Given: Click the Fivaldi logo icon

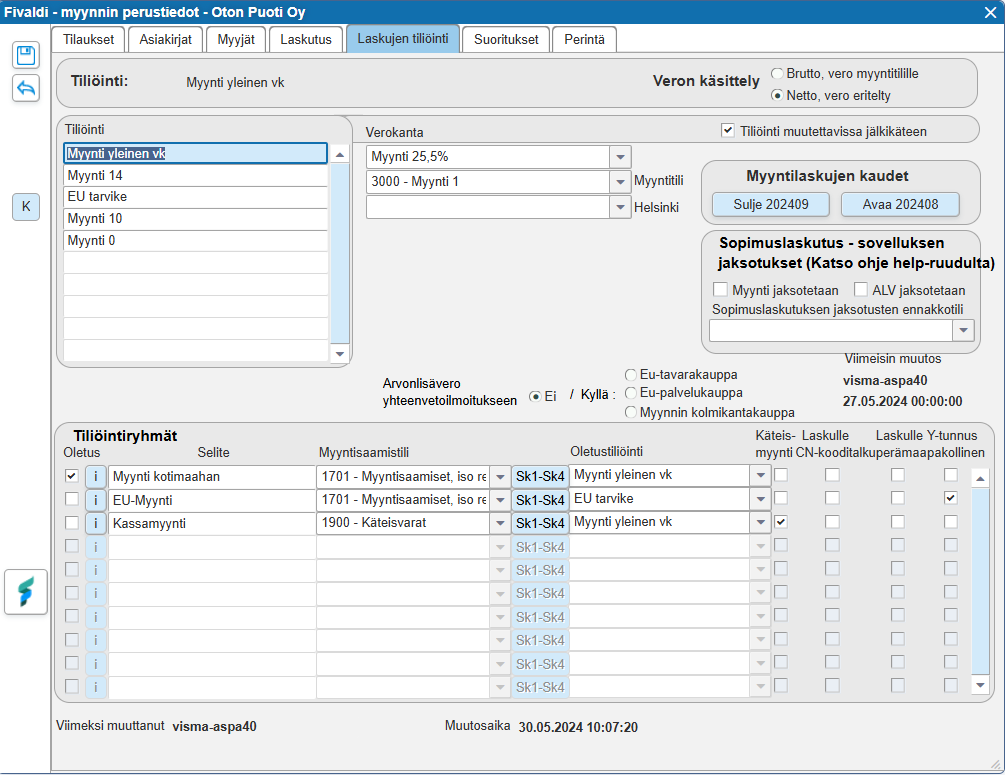Looking at the screenshot, I should (x=26, y=592).
